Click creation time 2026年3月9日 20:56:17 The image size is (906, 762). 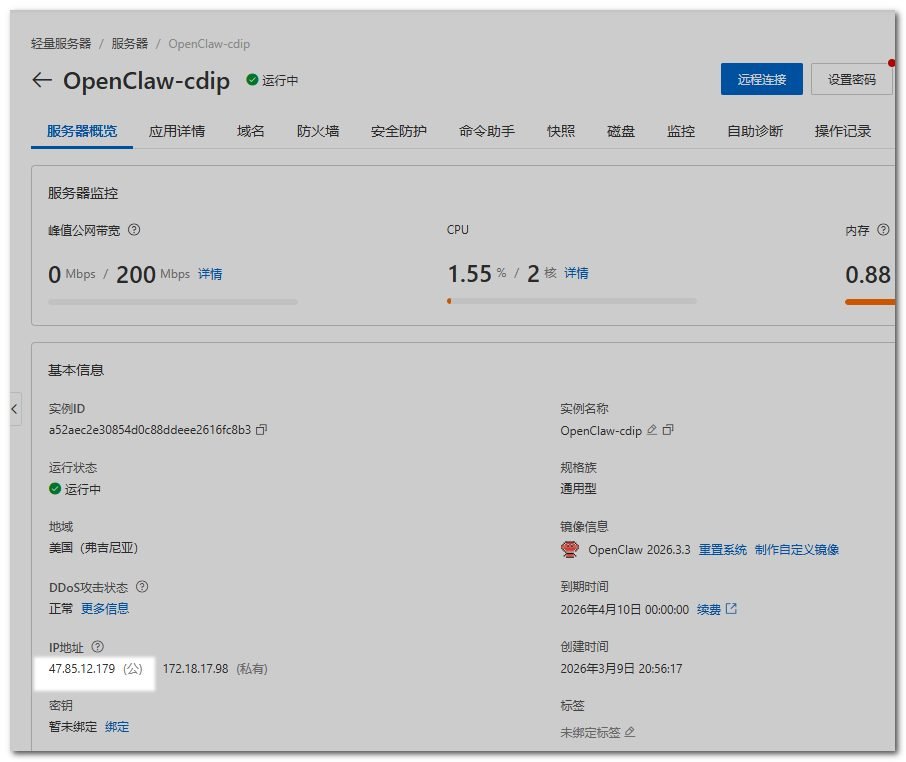(621, 669)
